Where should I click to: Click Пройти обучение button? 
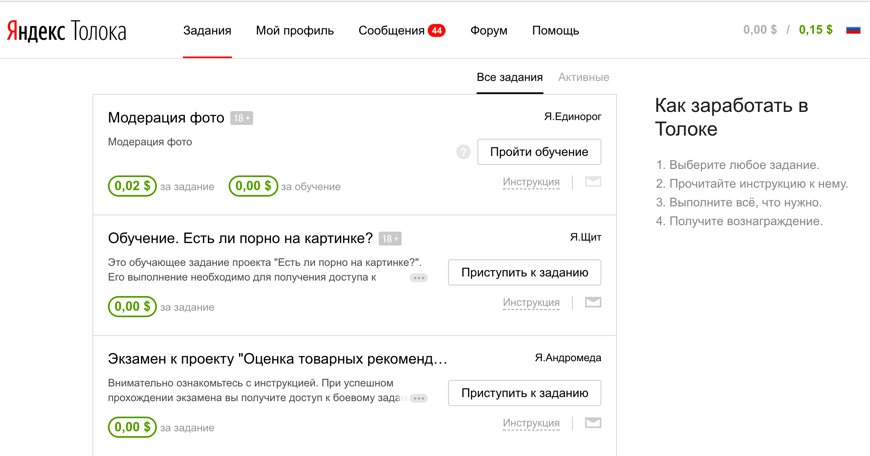[x=539, y=152]
